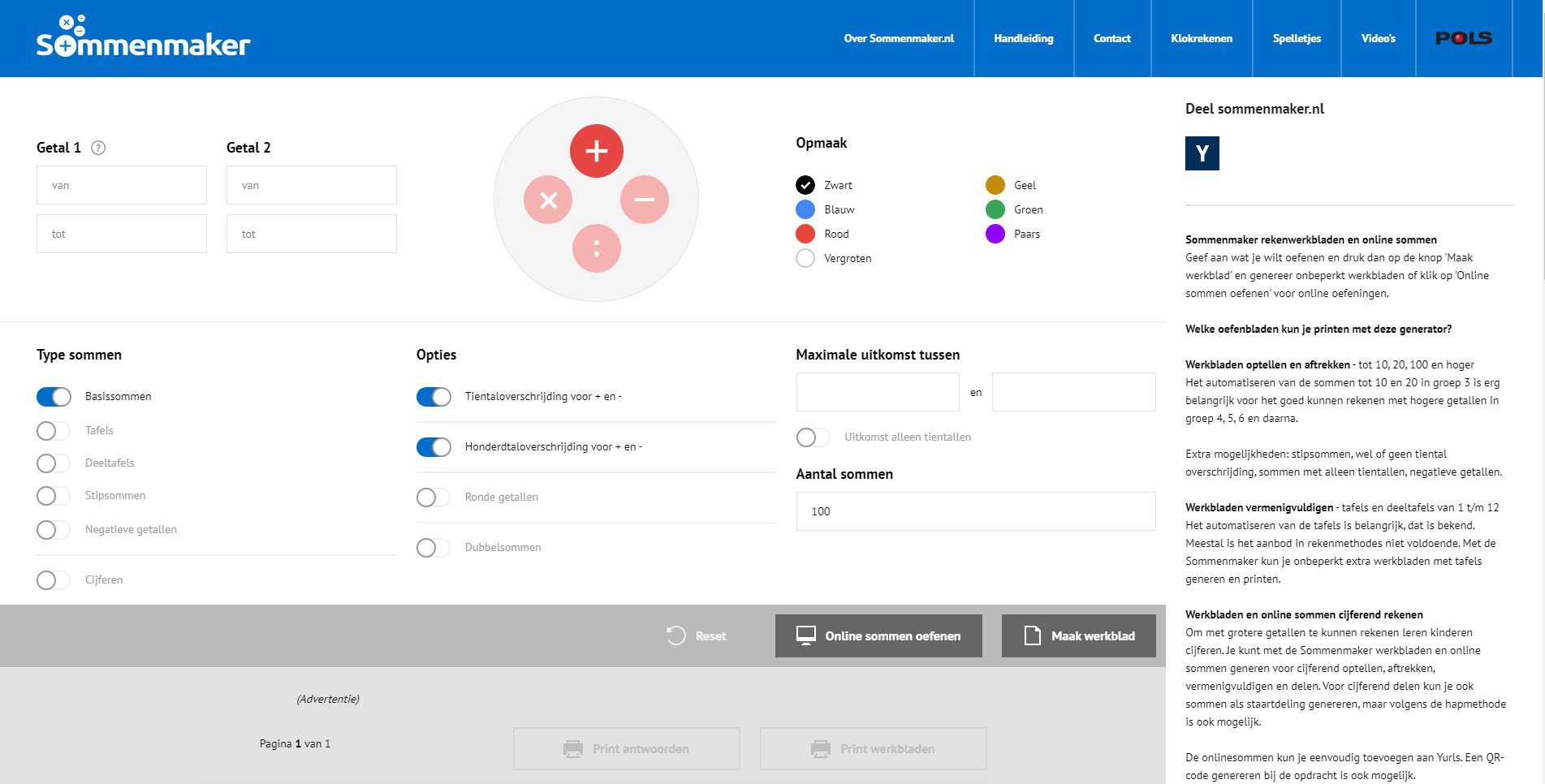This screenshot has height=784, width=1545.
Task: Open the help tooltip next to Getal 1
Action: (99, 148)
